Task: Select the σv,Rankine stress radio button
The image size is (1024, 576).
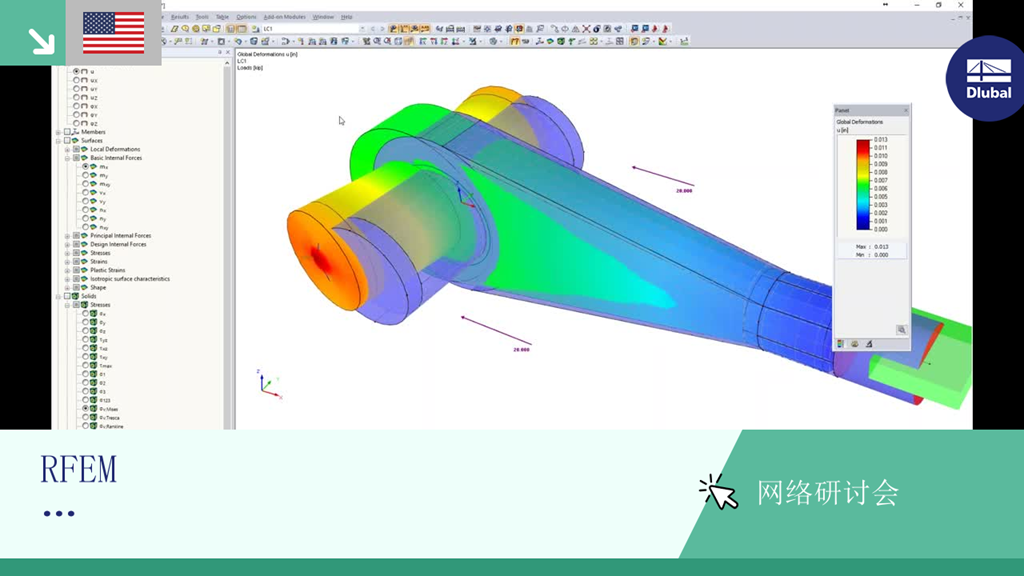Action: [x=86, y=426]
